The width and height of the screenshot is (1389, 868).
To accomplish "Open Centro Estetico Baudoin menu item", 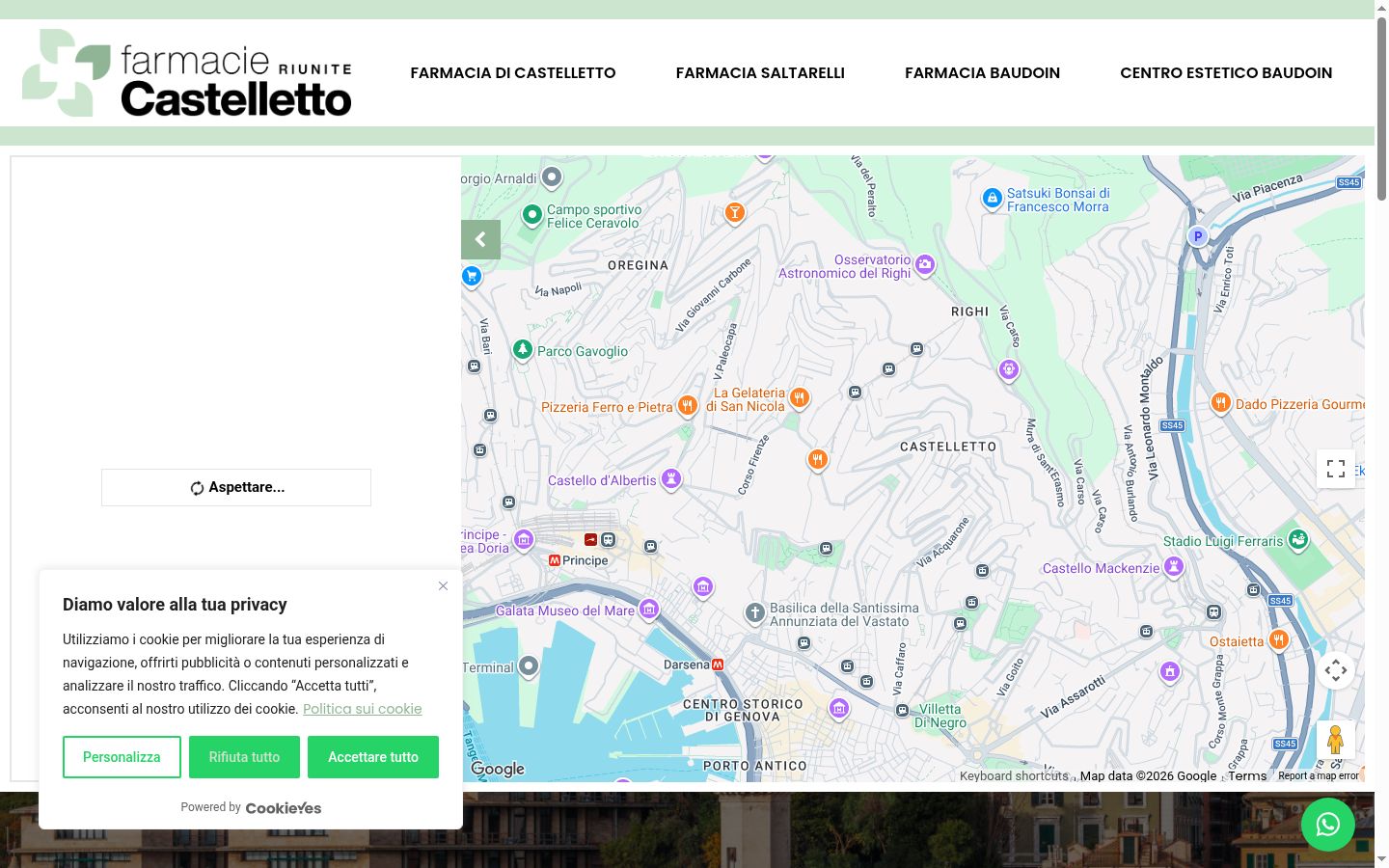I will [x=1226, y=73].
